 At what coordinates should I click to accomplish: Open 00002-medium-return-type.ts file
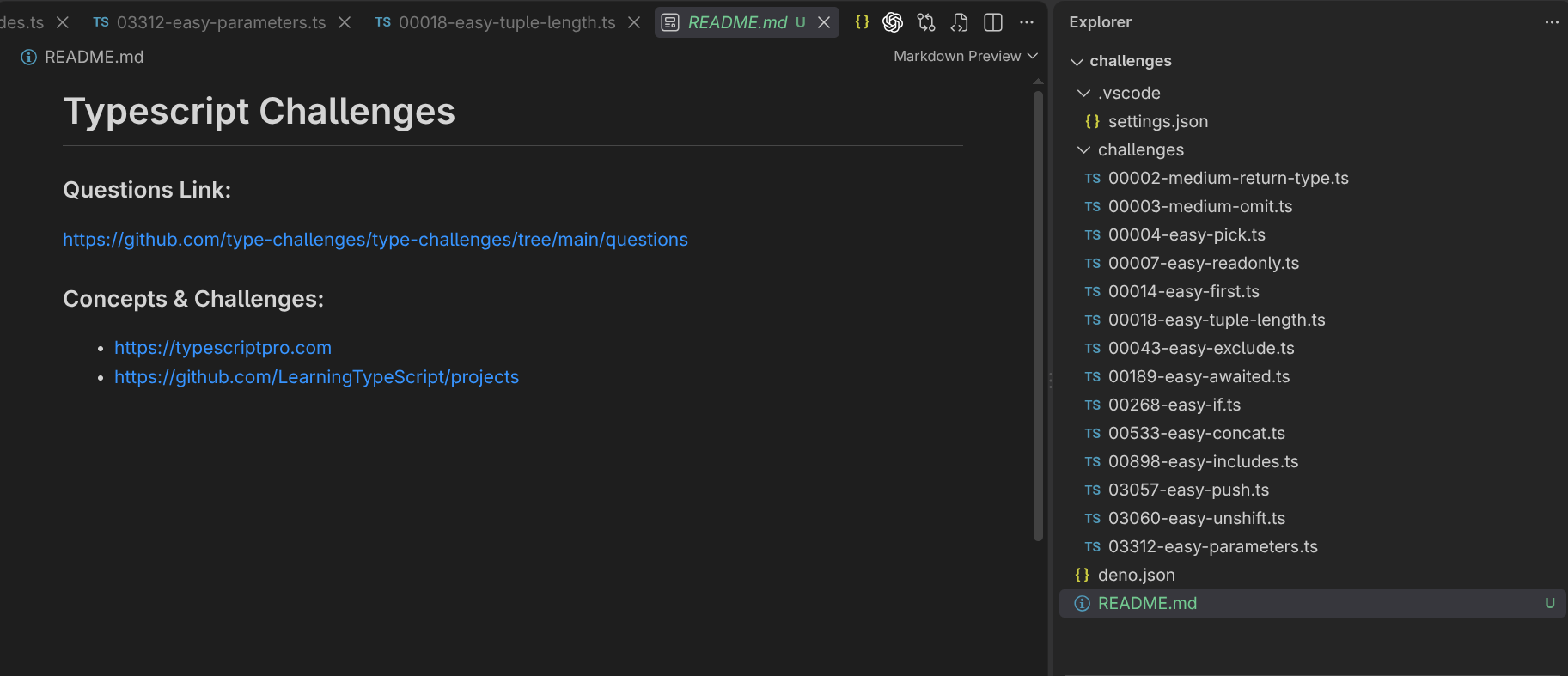(1228, 178)
